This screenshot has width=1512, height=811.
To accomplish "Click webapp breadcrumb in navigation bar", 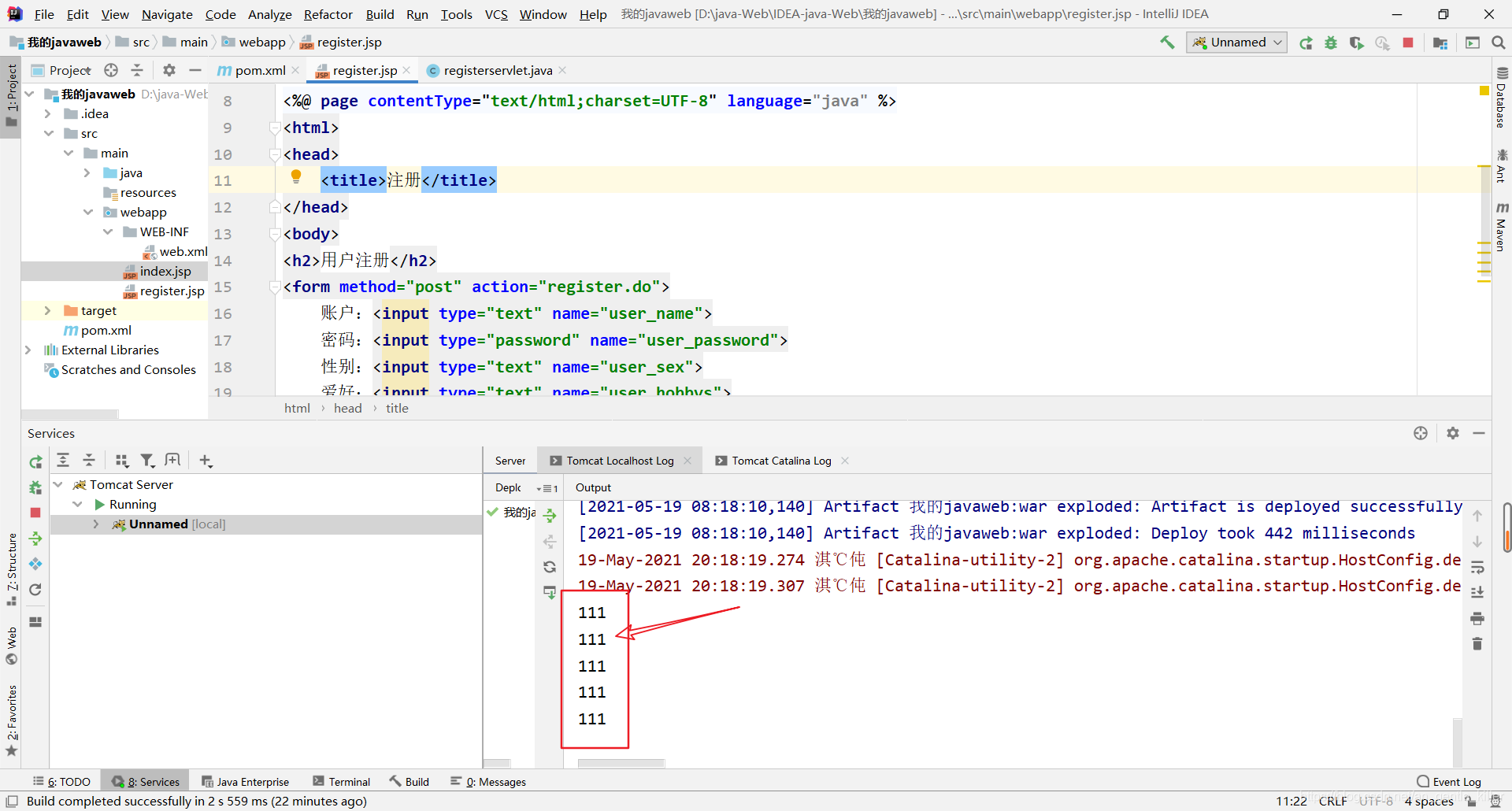I will [x=254, y=43].
